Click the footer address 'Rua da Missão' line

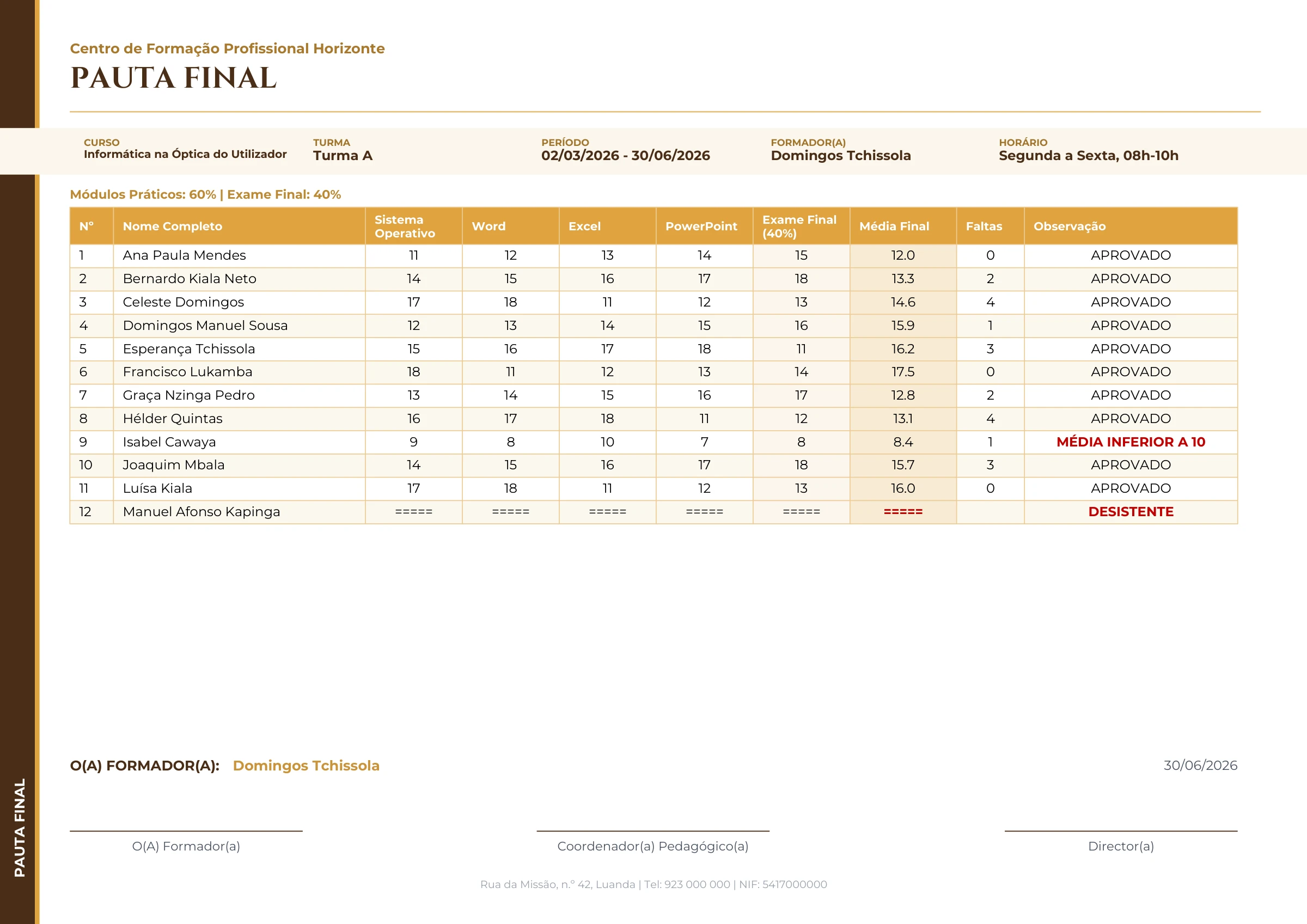[653, 884]
